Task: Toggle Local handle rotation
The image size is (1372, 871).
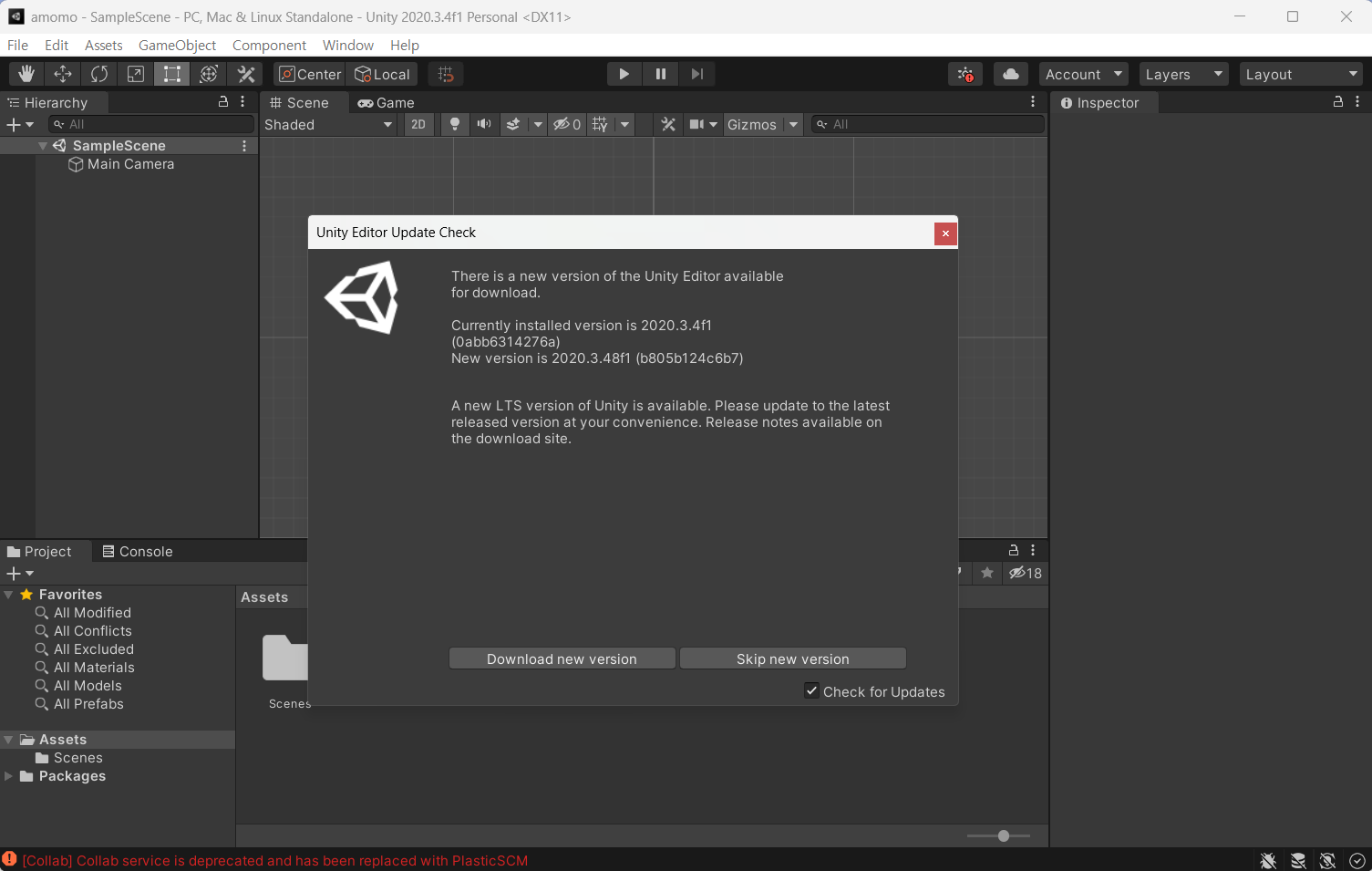Action: coord(383,74)
